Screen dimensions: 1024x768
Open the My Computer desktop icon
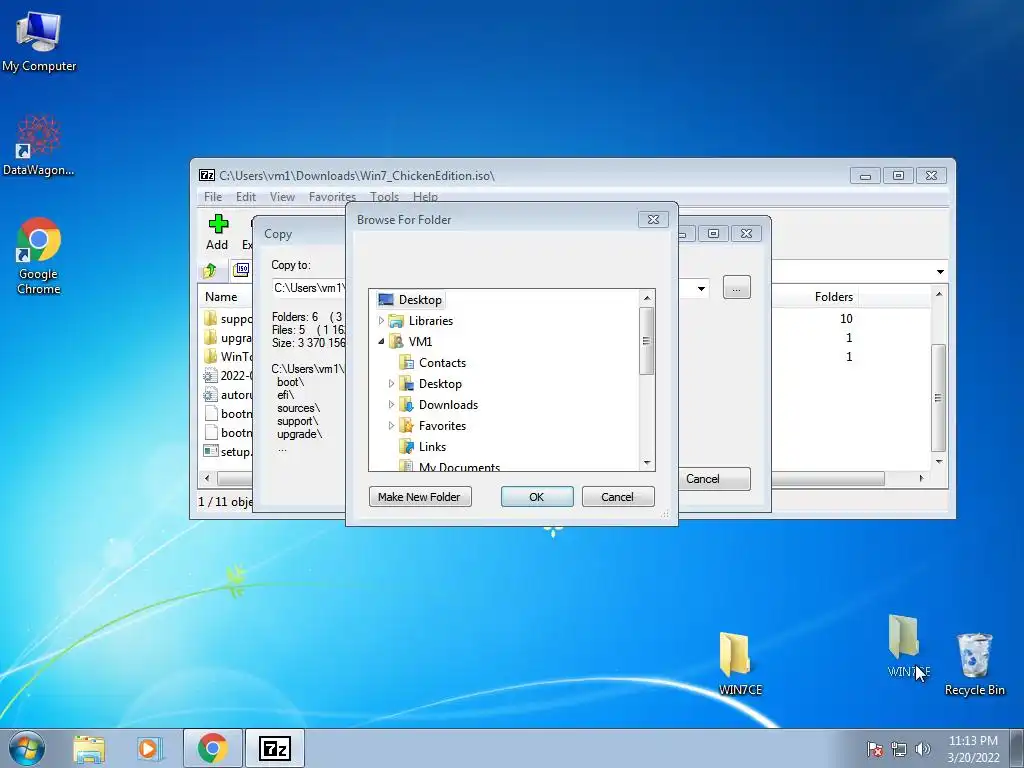[x=39, y=41]
